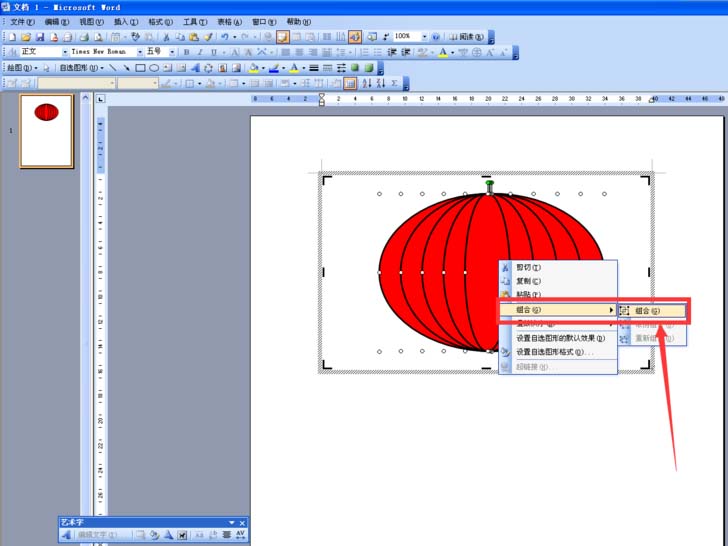Open the 文件 File menu
This screenshot has height=546, width=728.
[22, 22]
